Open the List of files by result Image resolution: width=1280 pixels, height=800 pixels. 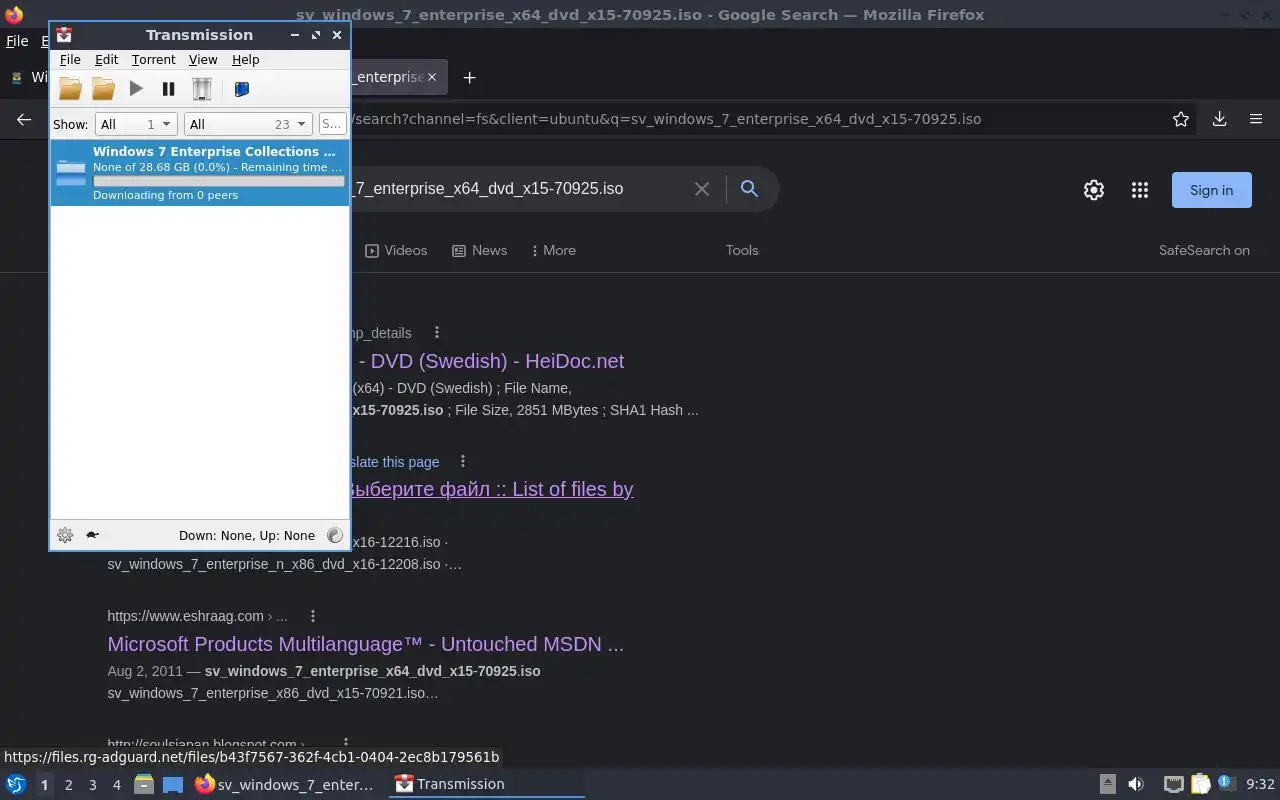pyautogui.click(x=492, y=489)
